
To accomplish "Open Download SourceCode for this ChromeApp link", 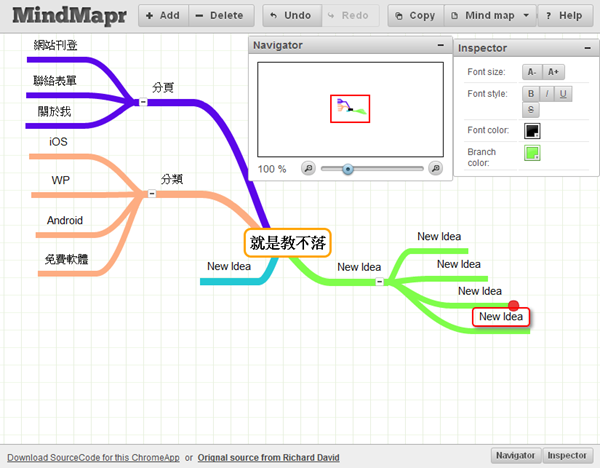I will [93, 458].
